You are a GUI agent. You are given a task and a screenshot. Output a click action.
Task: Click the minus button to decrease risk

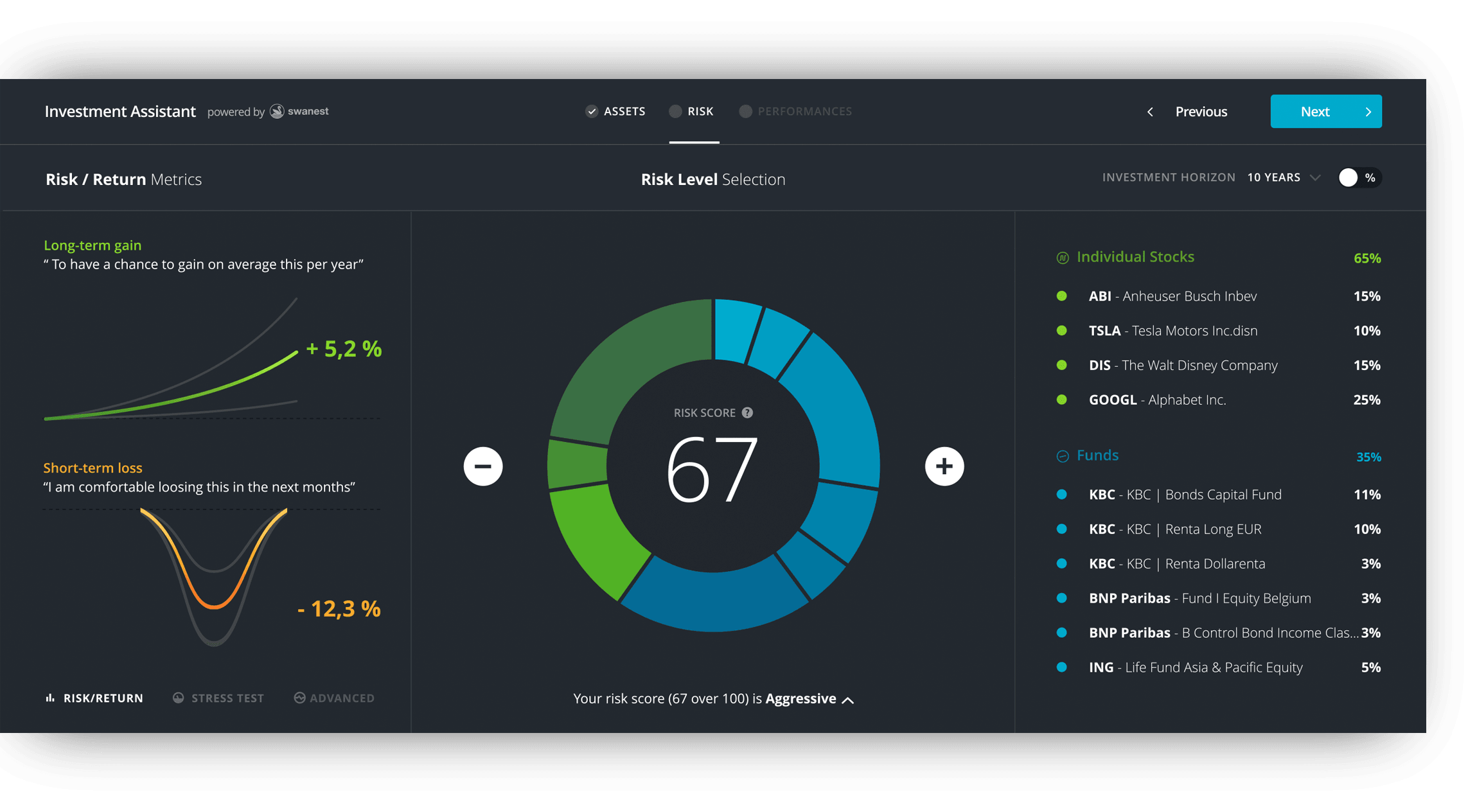[483, 466]
